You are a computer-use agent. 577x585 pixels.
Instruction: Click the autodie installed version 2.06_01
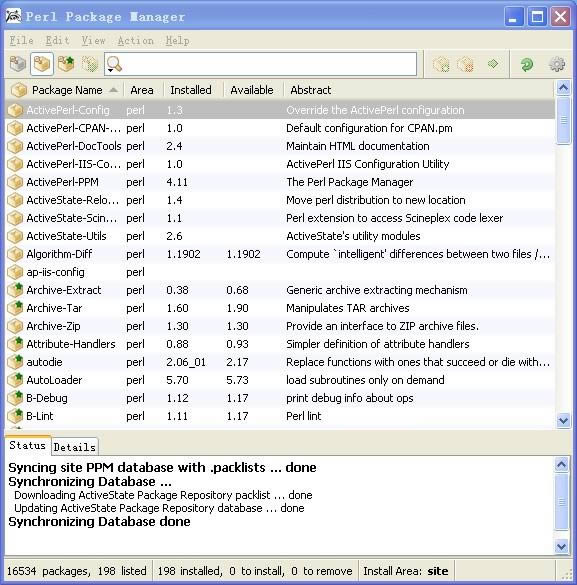186,362
